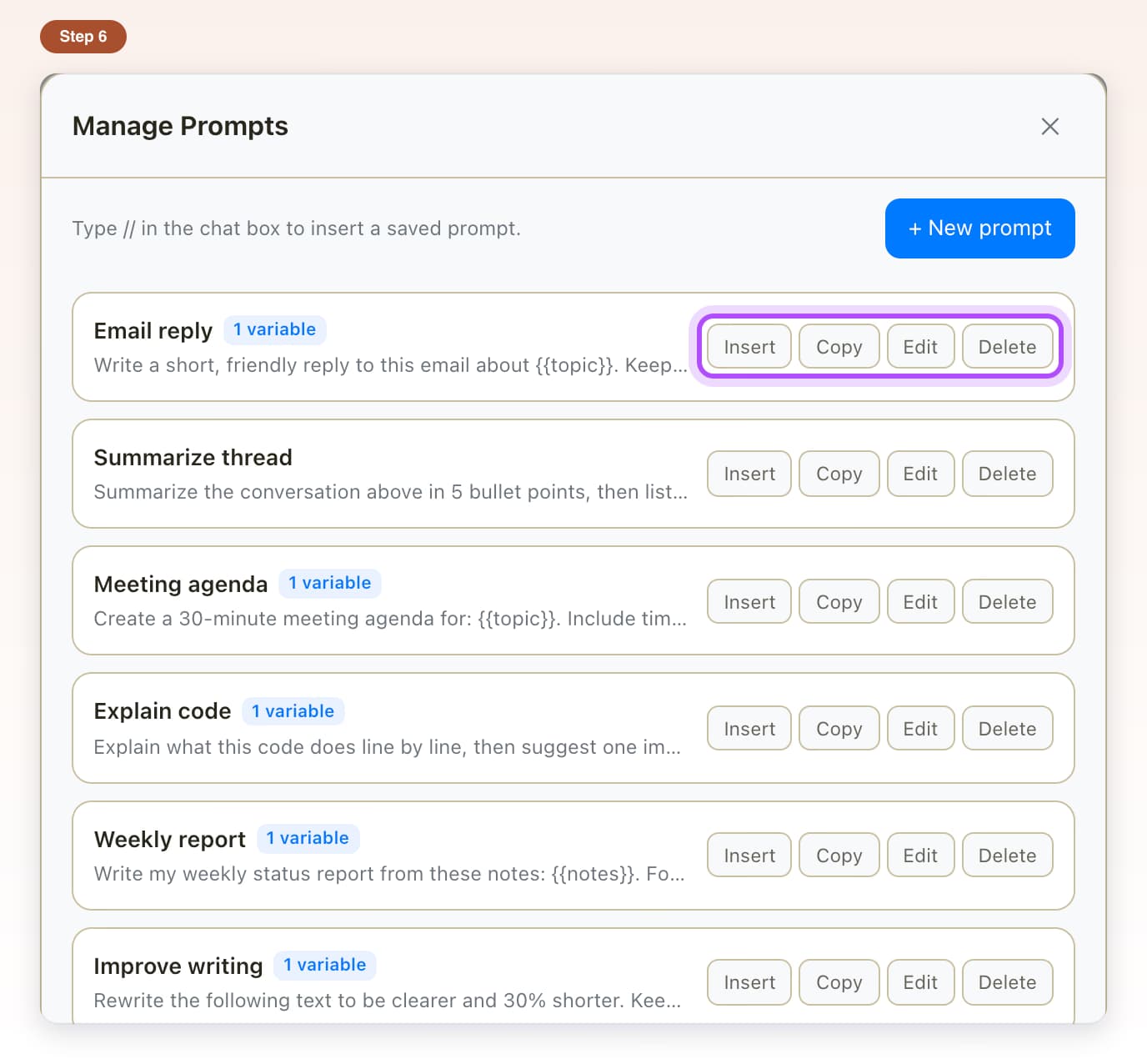Image resolution: width=1147 pixels, height=1064 pixels.
Task: Select the Improve writing title
Action: (178, 966)
